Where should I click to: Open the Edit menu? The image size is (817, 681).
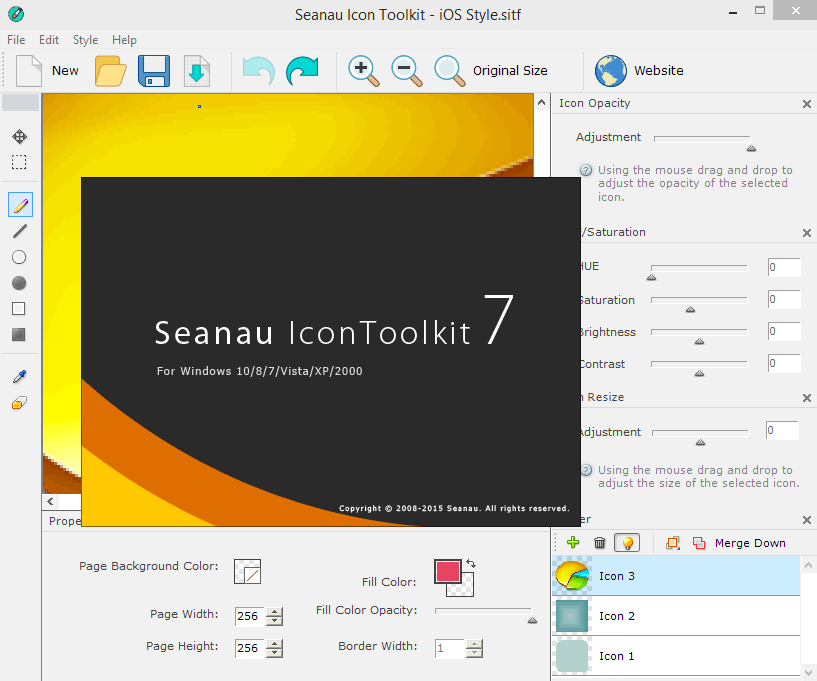(49, 40)
